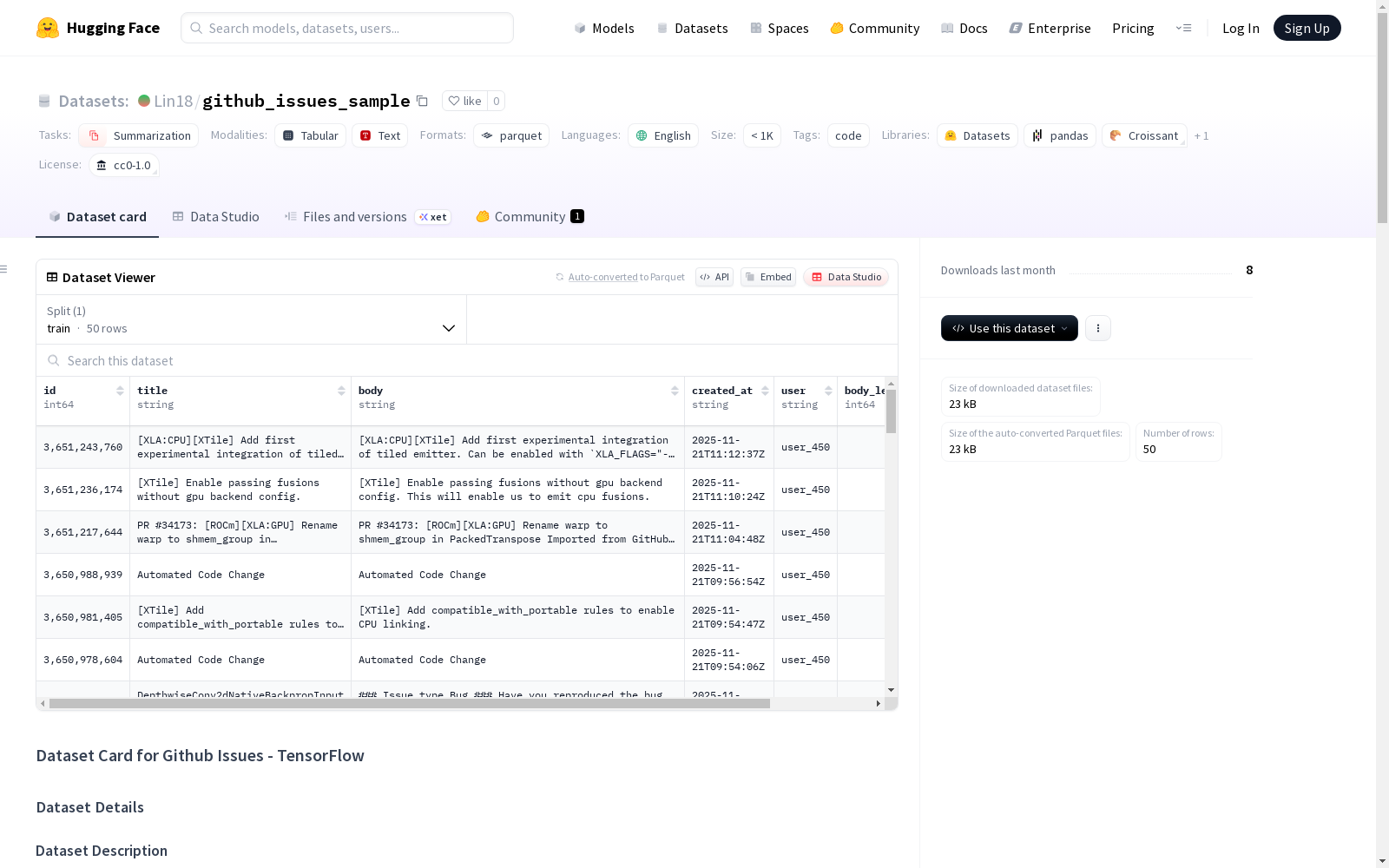Open Community in the top navigation
This screenshot has width=1389, height=868.
tap(874, 28)
